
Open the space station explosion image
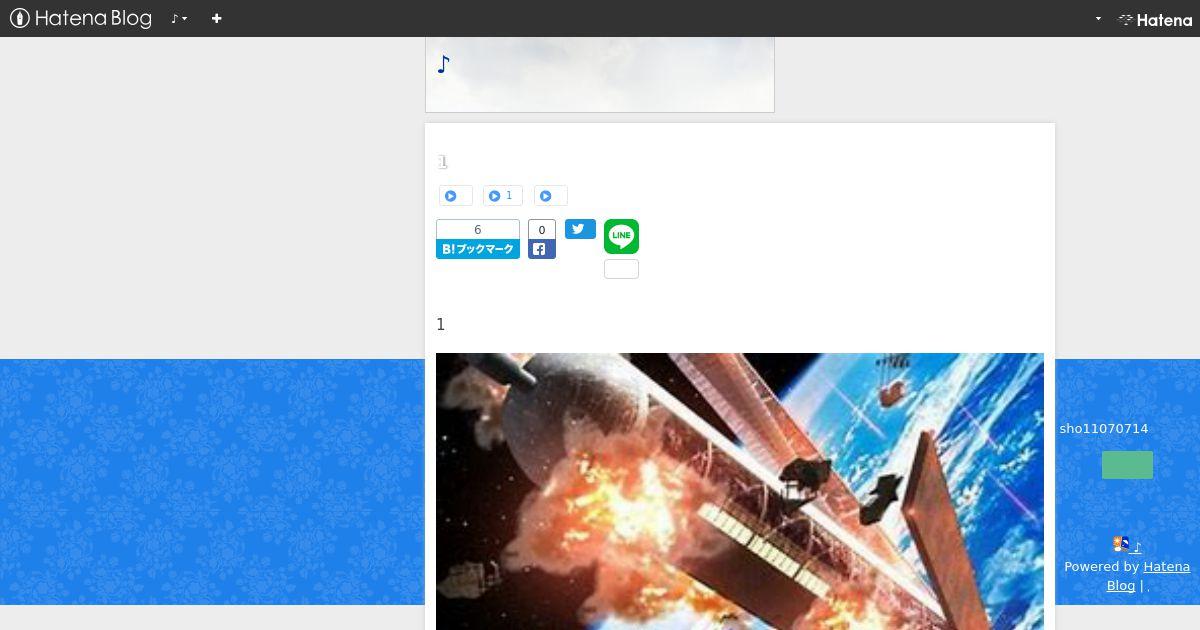pos(740,491)
